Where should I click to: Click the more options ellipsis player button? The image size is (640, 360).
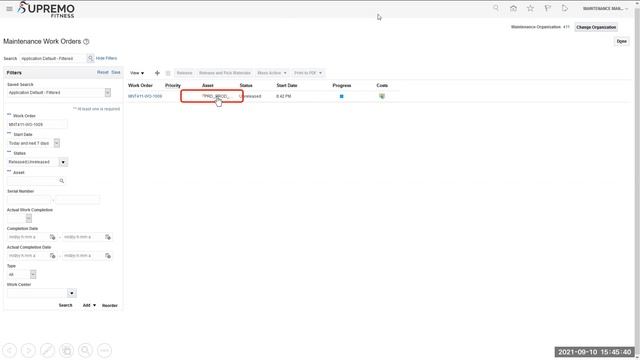coord(104,350)
